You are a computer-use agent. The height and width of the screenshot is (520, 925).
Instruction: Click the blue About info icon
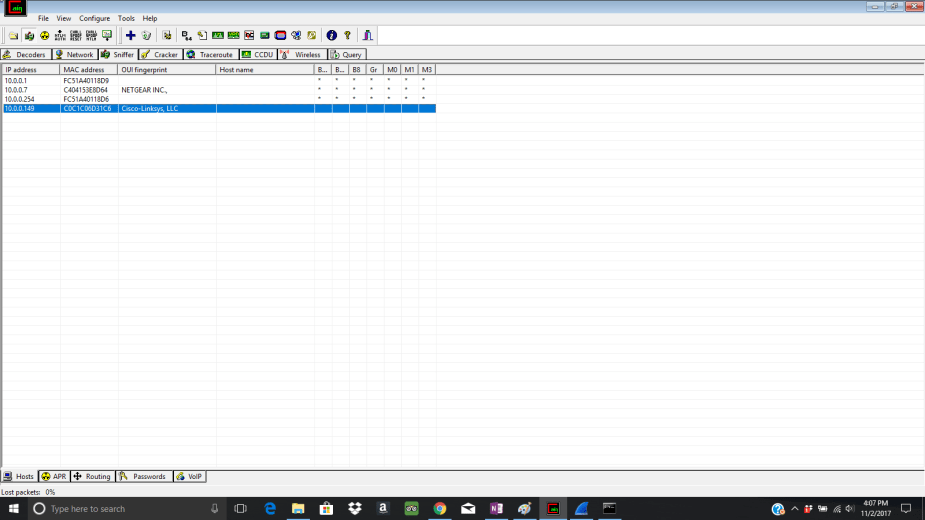(332, 35)
